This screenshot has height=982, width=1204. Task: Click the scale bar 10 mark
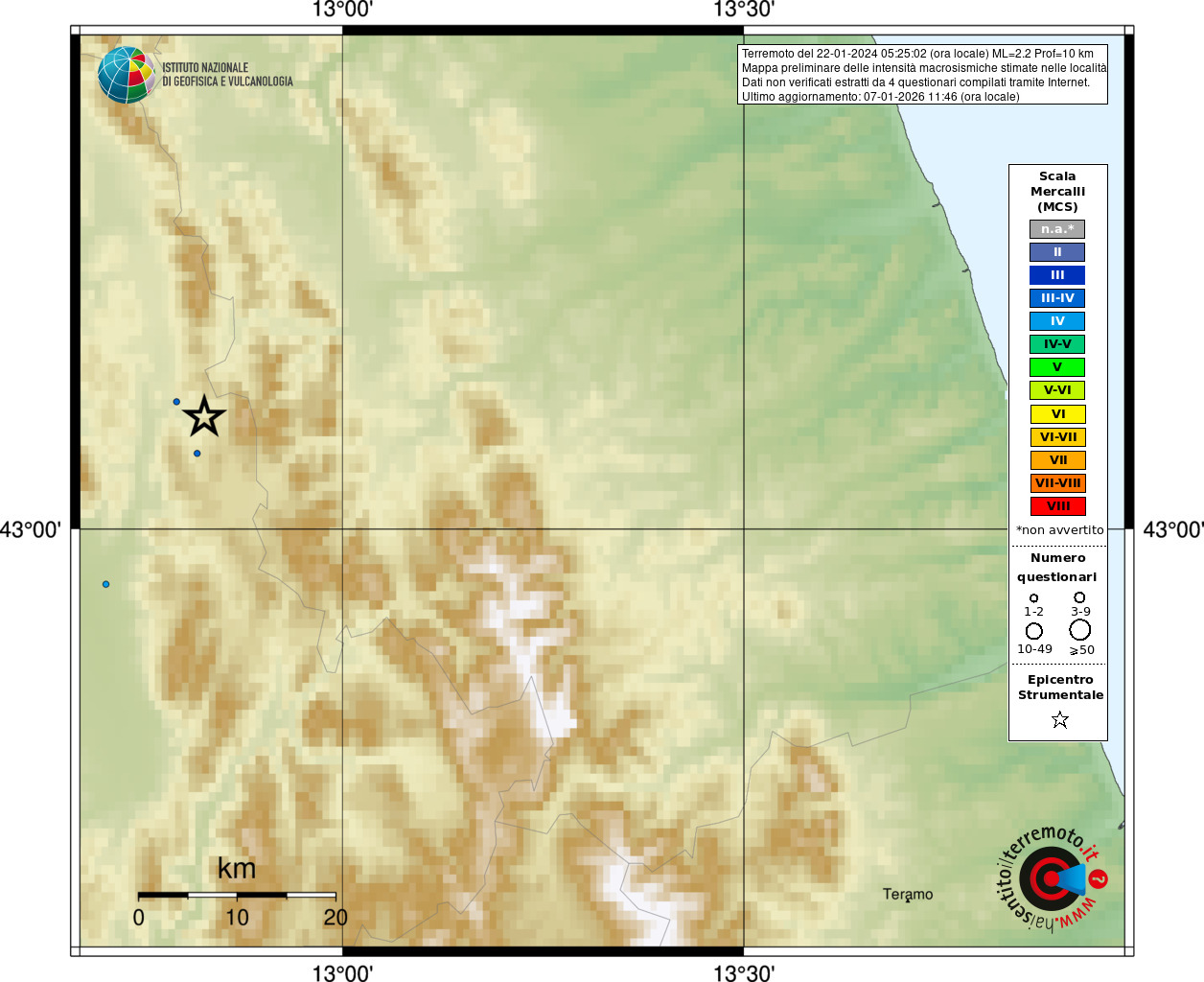point(237,918)
